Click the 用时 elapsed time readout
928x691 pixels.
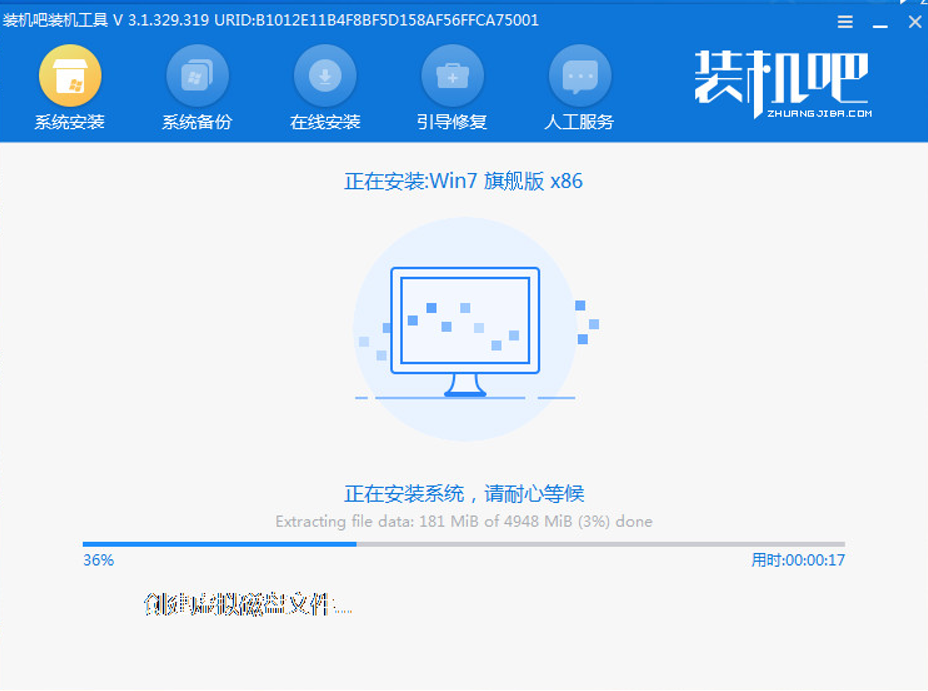click(798, 560)
